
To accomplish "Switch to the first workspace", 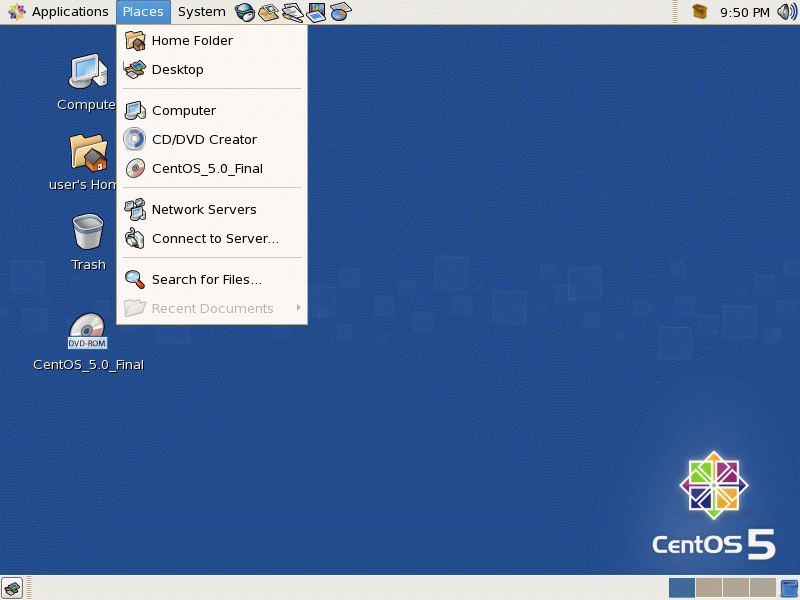I will [682, 588].
